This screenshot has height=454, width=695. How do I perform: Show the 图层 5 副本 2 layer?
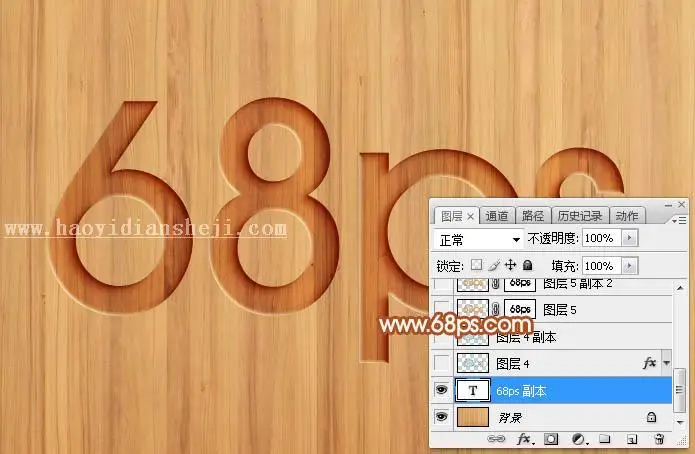point(441,284)
